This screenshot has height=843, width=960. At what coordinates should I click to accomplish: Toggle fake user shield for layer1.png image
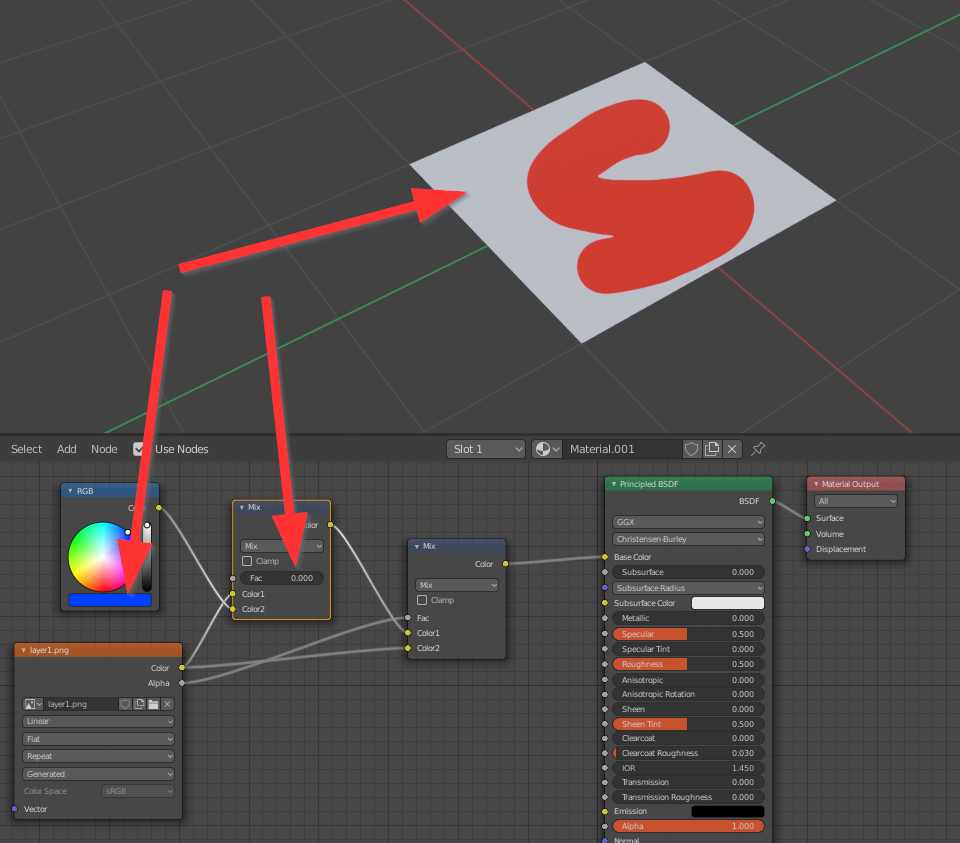[x=125, y=704]
